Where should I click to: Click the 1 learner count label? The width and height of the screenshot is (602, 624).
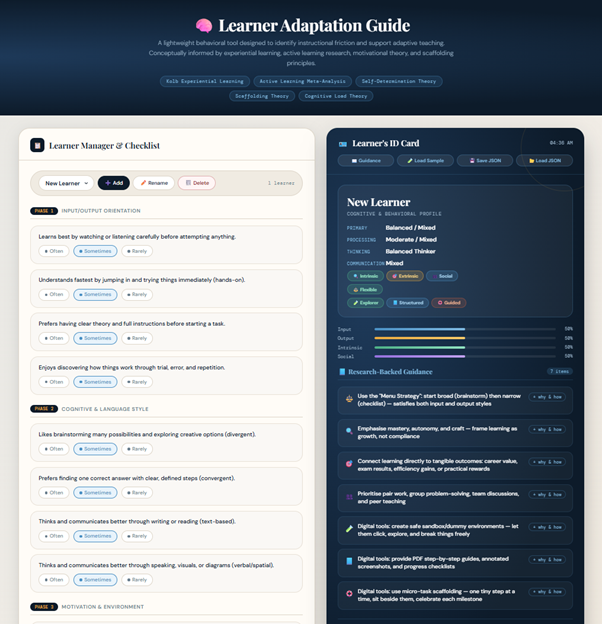(x=281, y=183)
